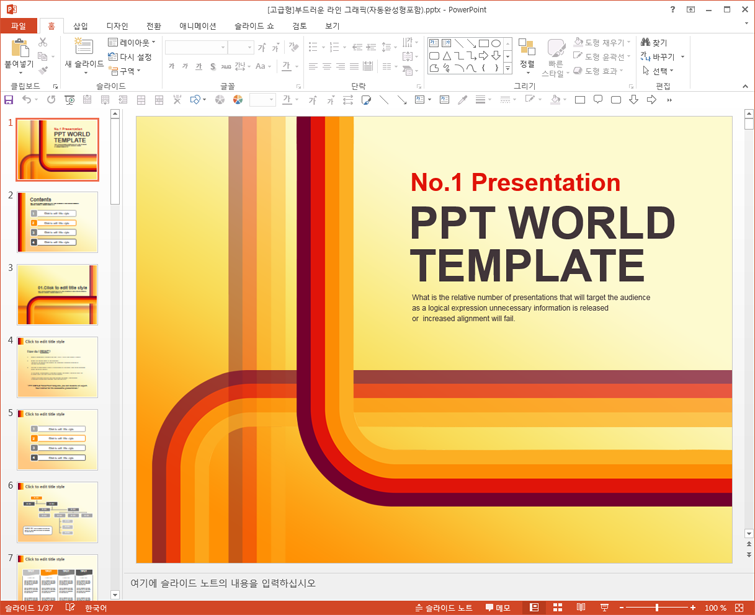Screen dimensions: 755x615
Task: Switch to Slide Sorter view in the status bar
Action: (558, 608)
